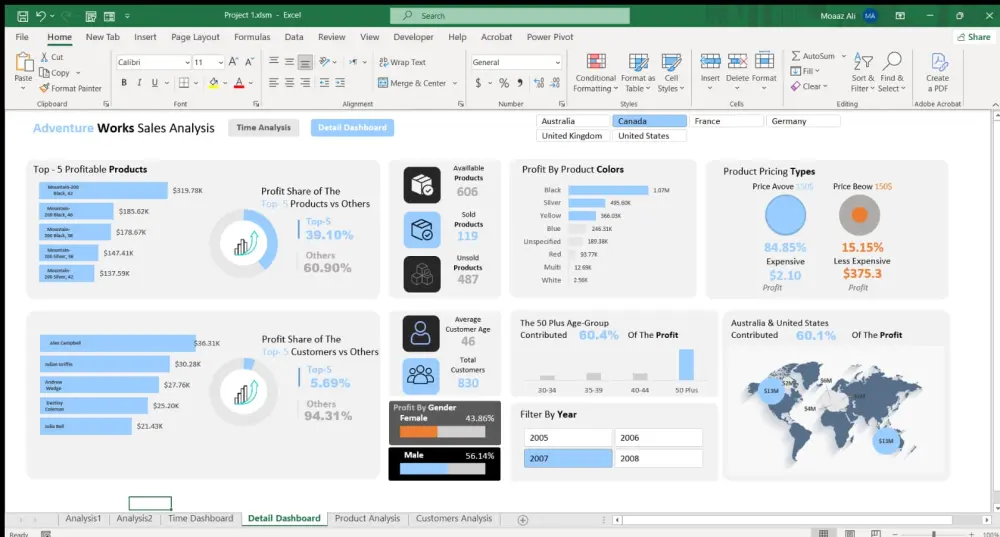The image size is (1000, 537).
Task: Click the Delete cells icon
Action: pyautogui.click(x=737, y=61)
